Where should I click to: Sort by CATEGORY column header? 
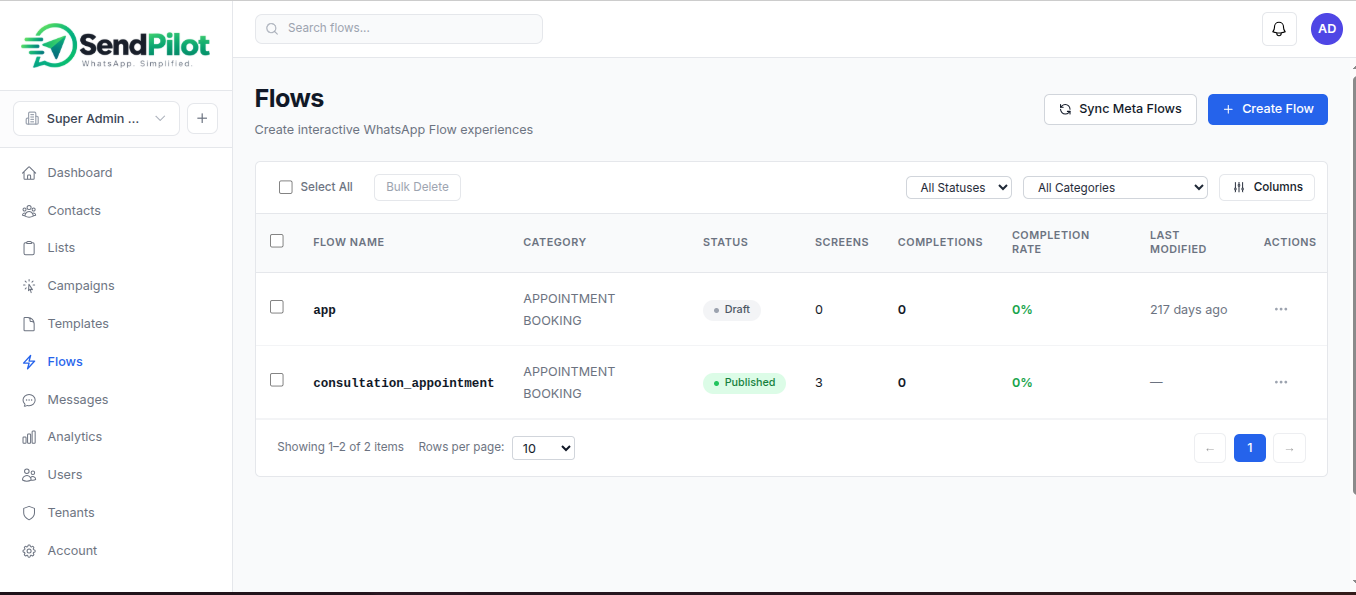pos(555,242)
